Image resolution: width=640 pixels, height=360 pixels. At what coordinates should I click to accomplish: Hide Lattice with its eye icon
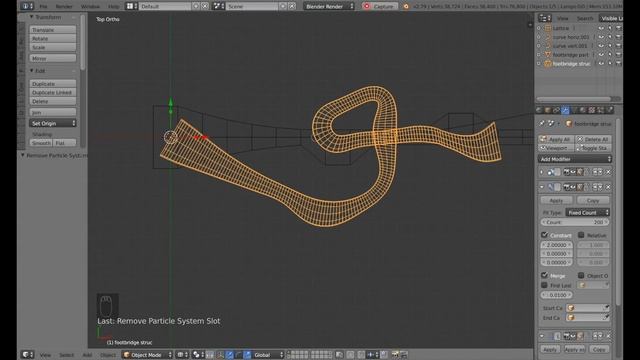point(601,28)
